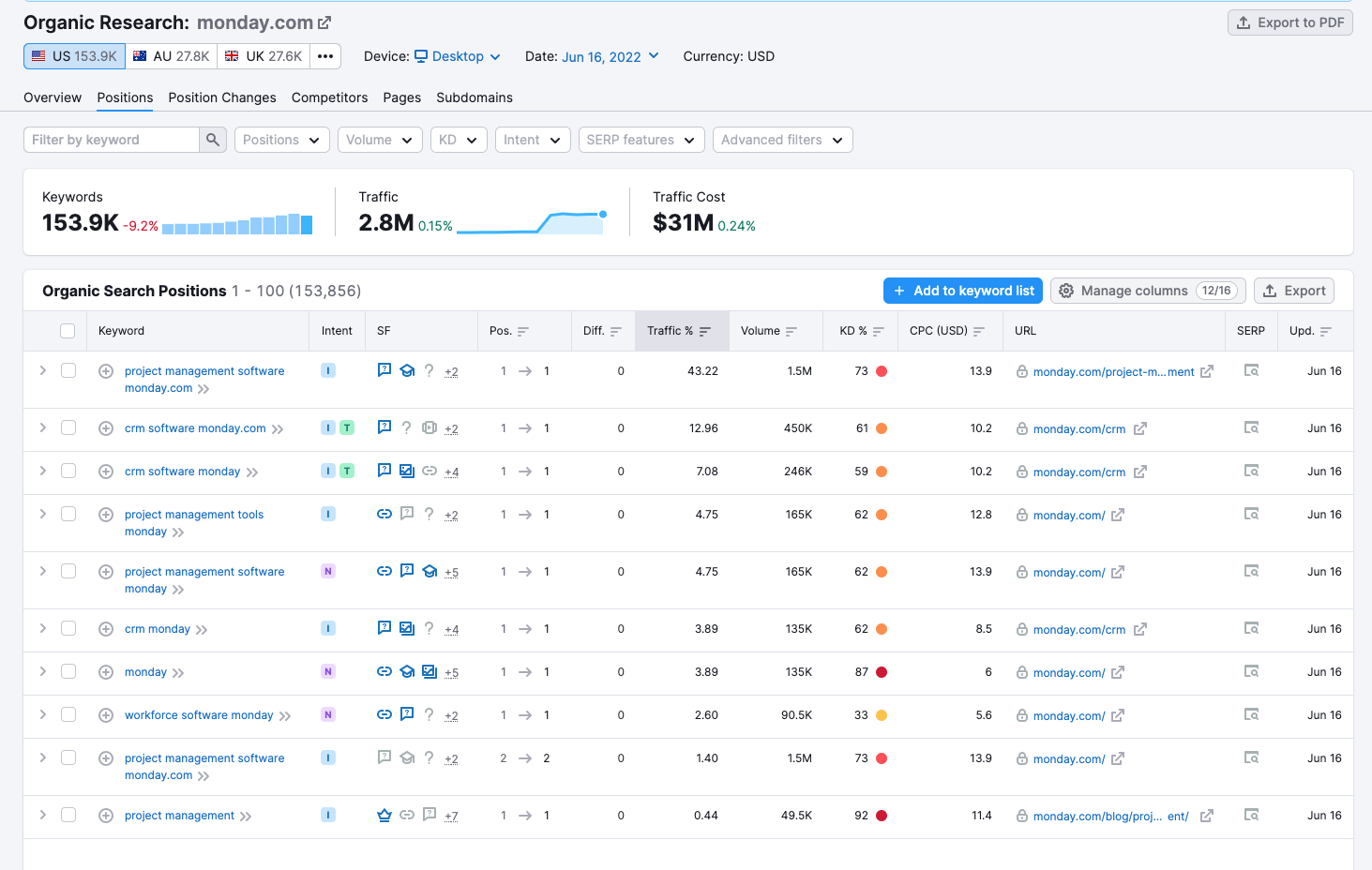Open the Volume filter dropdown
The height and width of the screenshot is (870, 1372).
[x=380, y=139]
